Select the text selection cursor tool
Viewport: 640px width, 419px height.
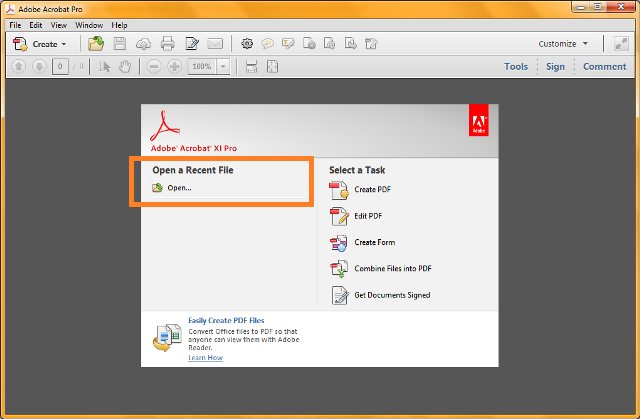pos(104,67)
